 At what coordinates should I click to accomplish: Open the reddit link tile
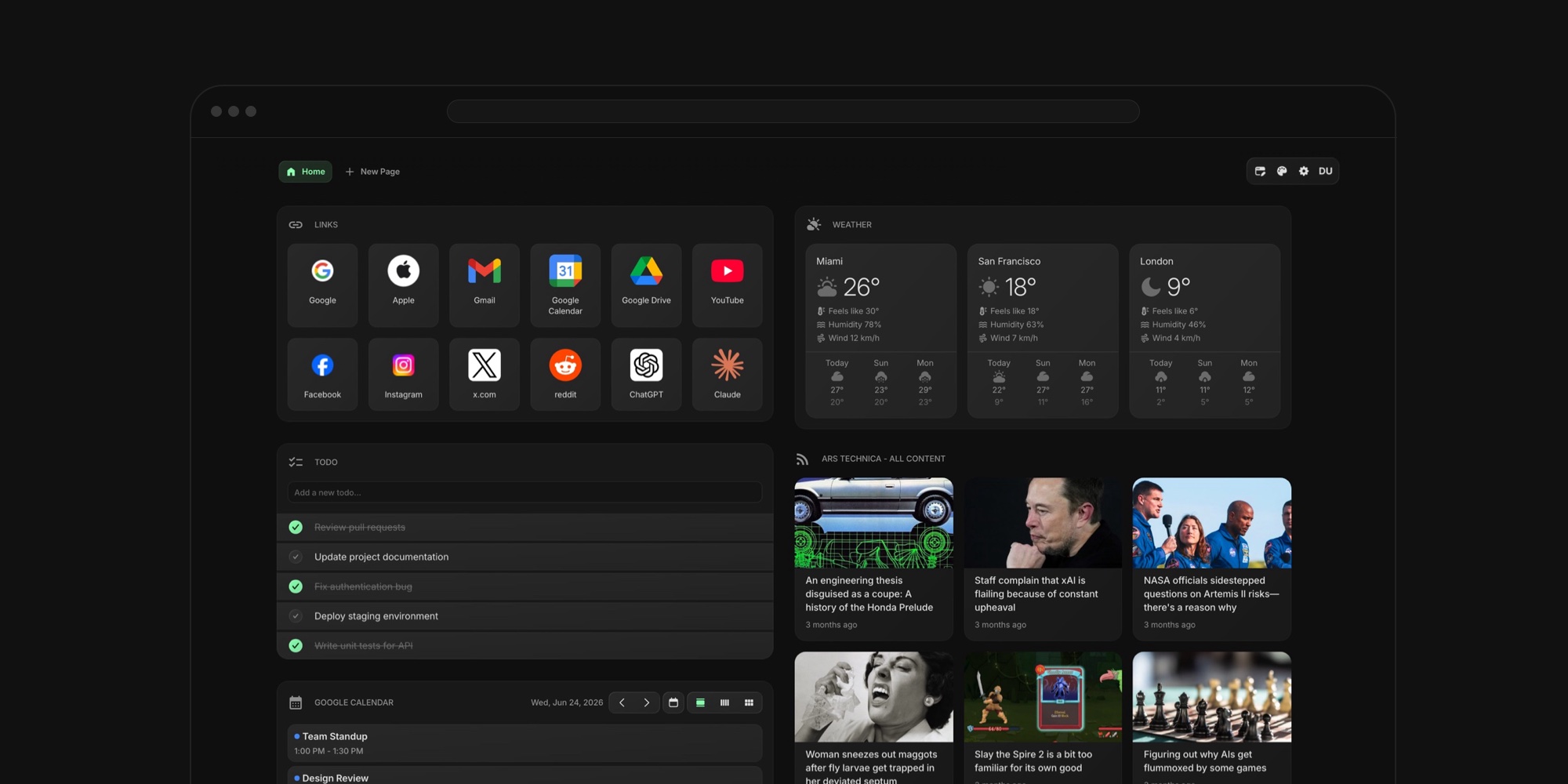(x=565, y=374)
